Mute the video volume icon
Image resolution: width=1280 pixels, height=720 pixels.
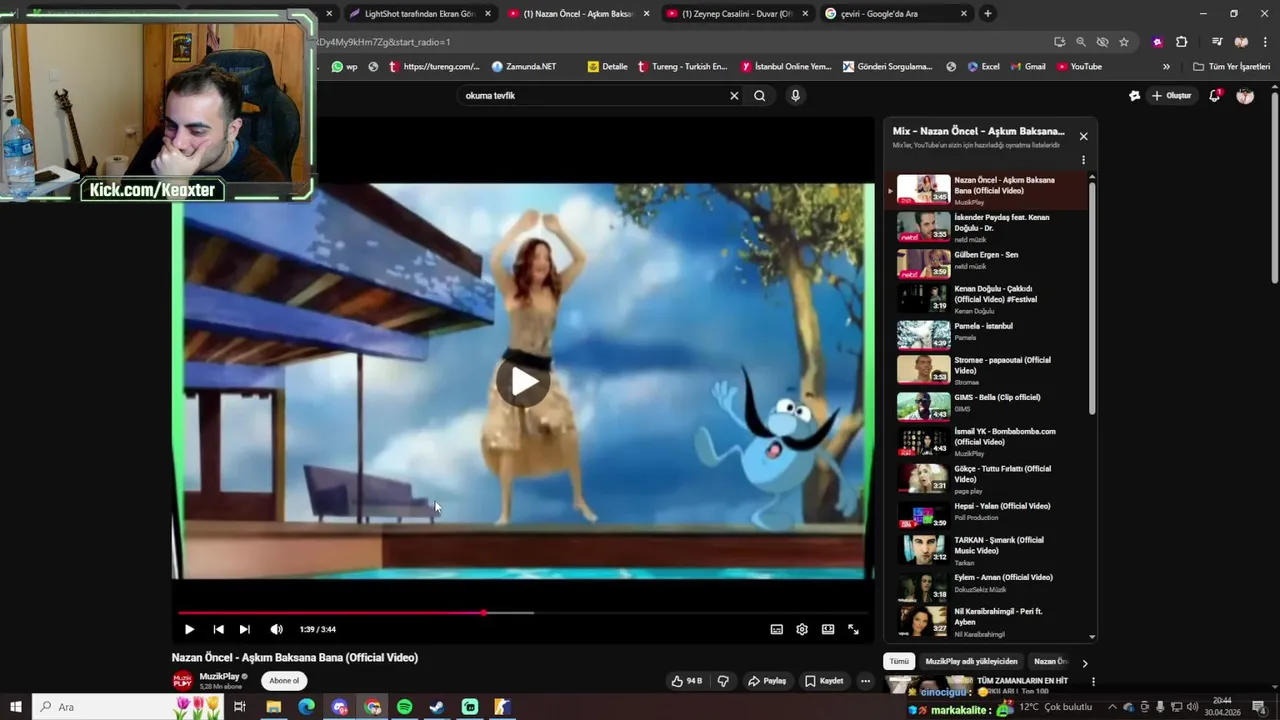coord(277,629)
